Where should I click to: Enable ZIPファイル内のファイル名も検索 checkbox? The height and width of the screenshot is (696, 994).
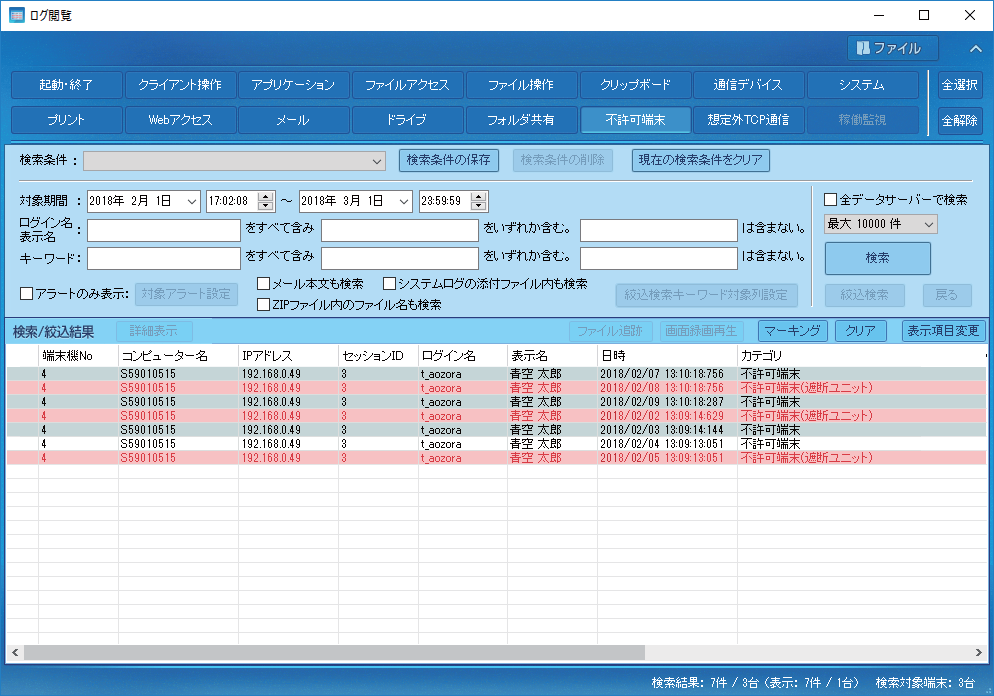[x=264, y=305]
